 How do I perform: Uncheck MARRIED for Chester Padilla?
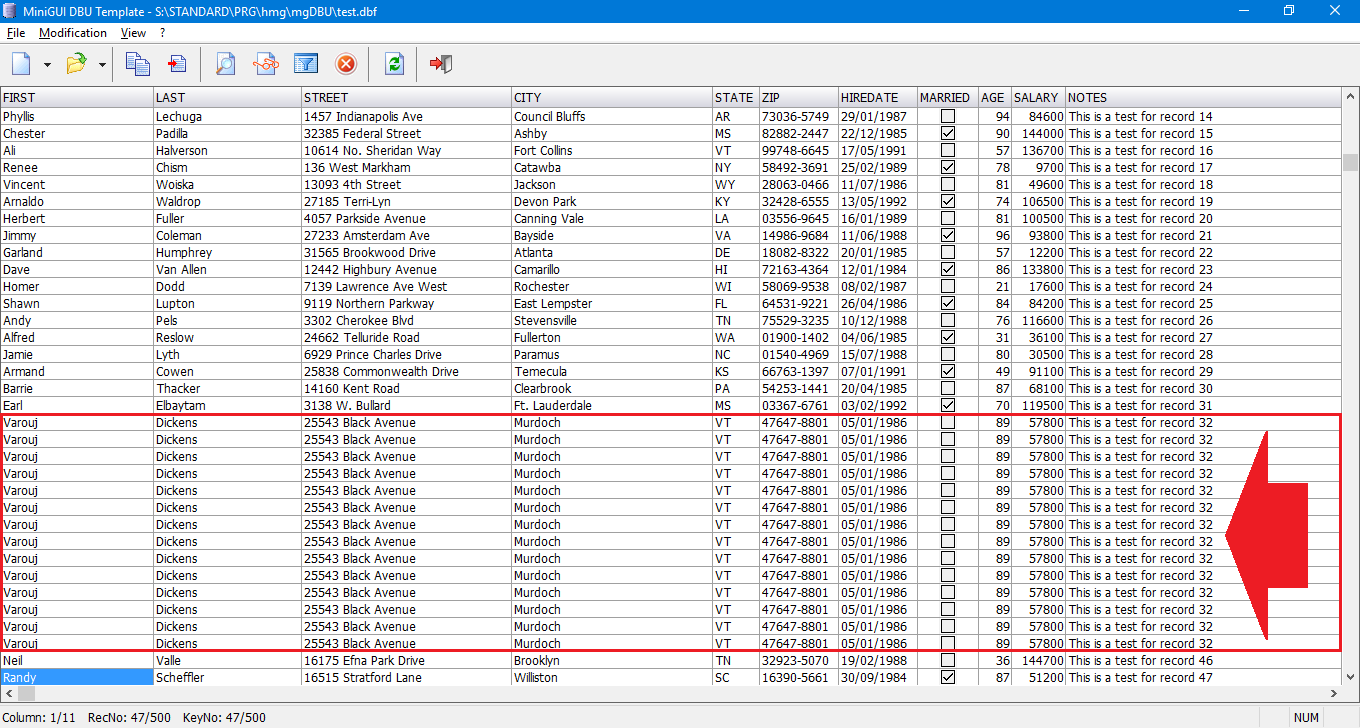point(947,134)
